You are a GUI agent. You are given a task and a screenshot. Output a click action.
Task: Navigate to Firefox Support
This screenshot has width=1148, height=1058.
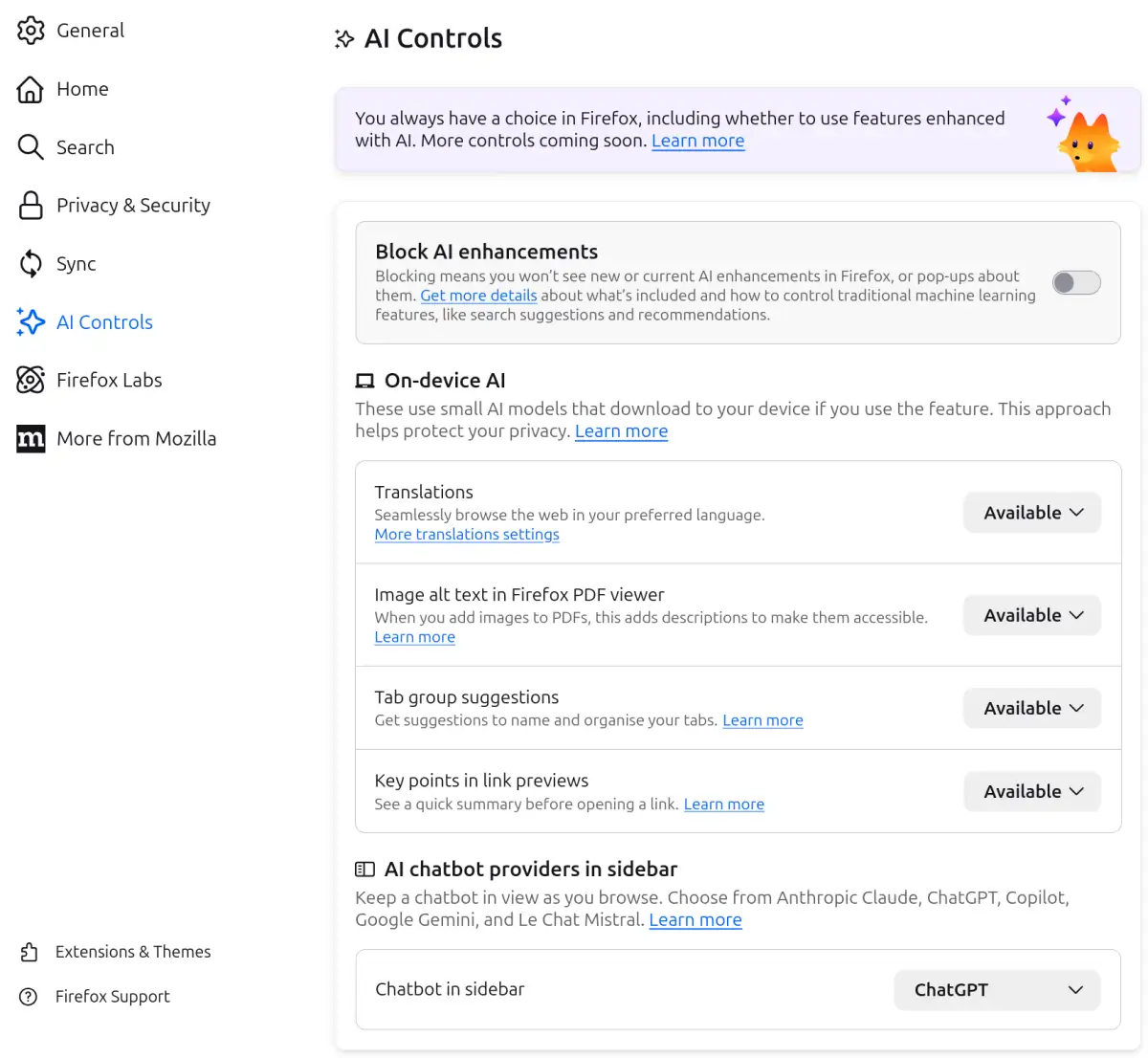tap(112, 996)
